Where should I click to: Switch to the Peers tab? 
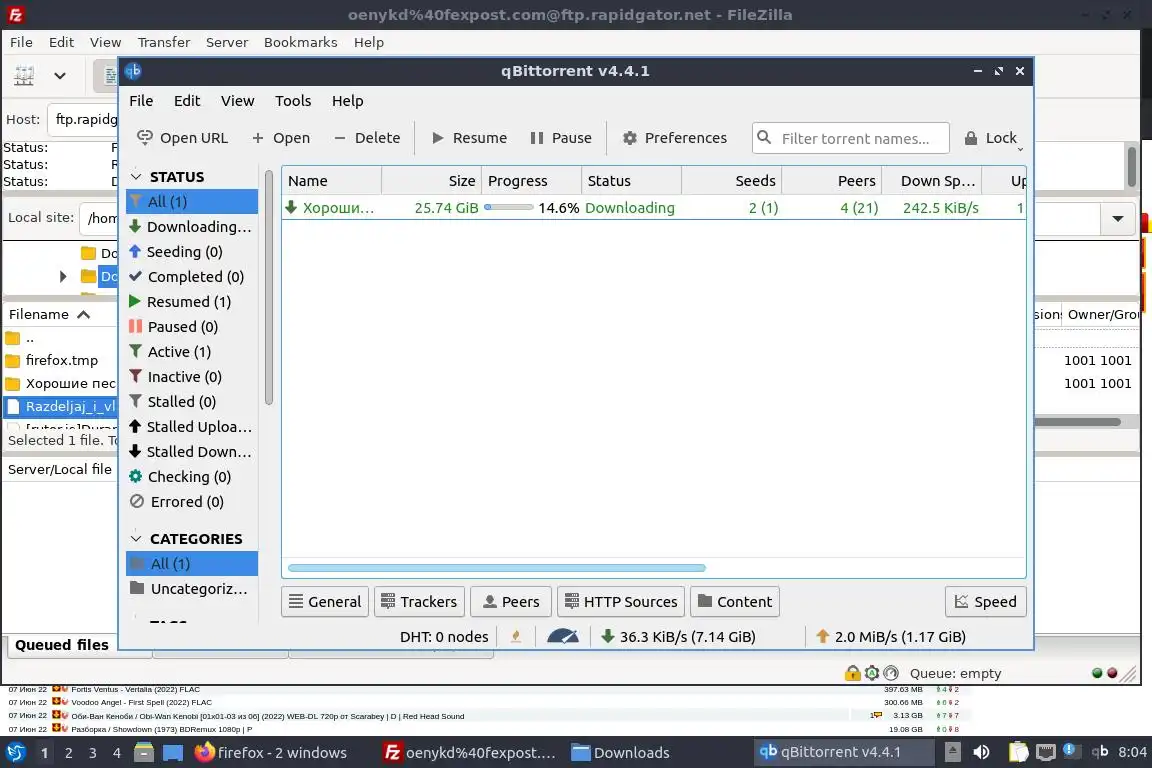(x=511, y=601)
